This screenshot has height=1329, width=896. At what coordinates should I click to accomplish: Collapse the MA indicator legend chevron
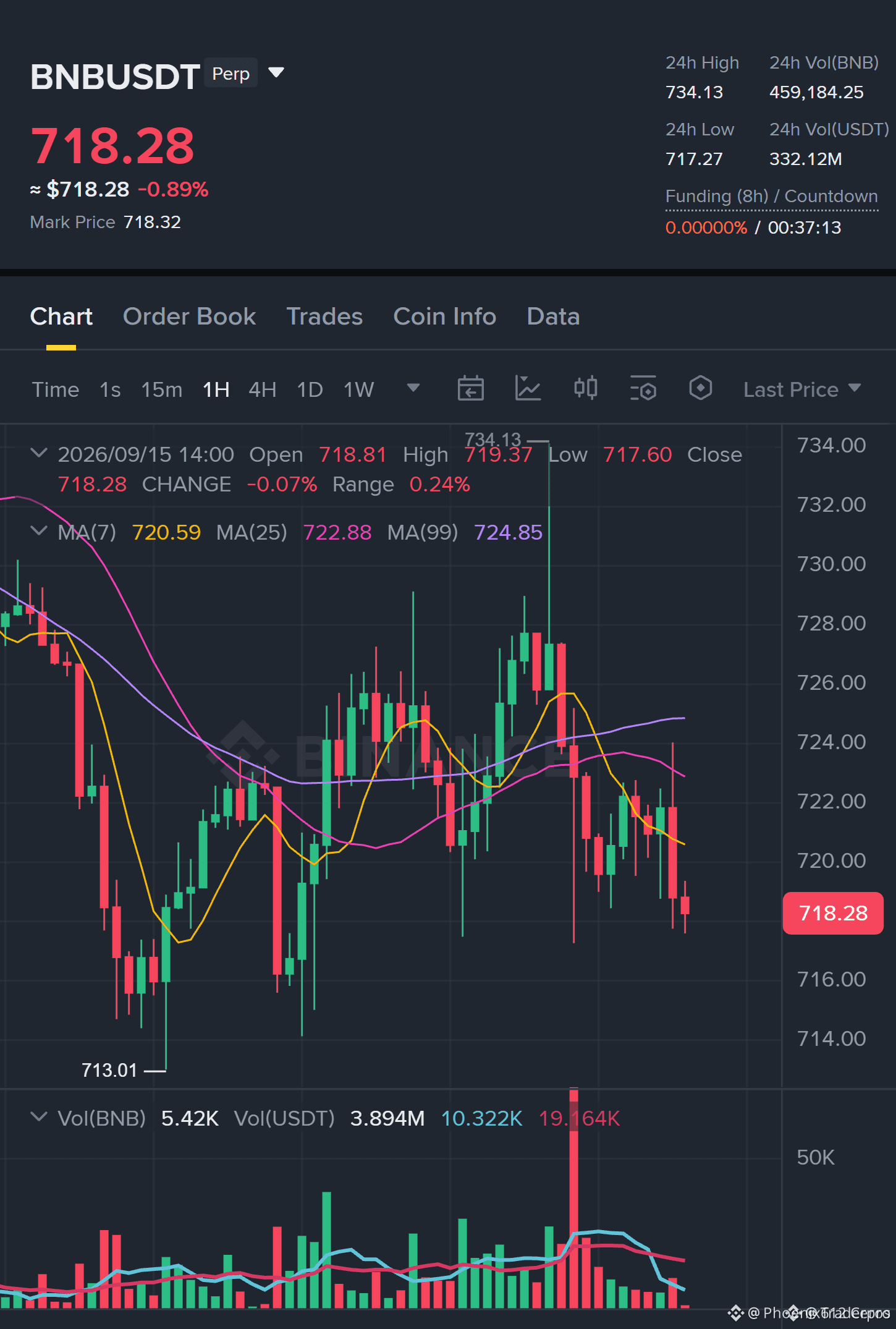click(x=39, y=531)
